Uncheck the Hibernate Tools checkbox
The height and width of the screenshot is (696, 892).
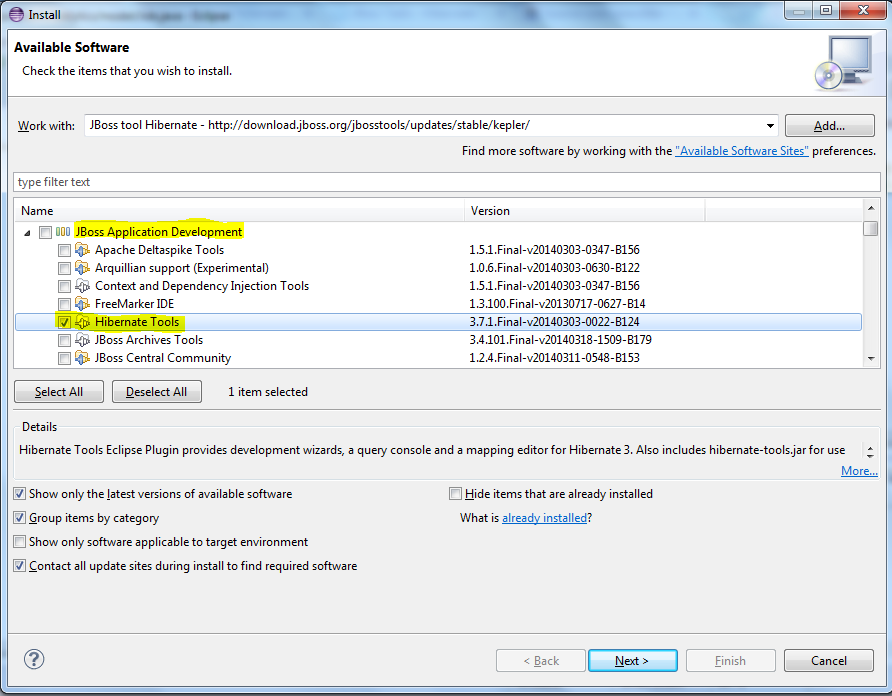tap(64, 322)
